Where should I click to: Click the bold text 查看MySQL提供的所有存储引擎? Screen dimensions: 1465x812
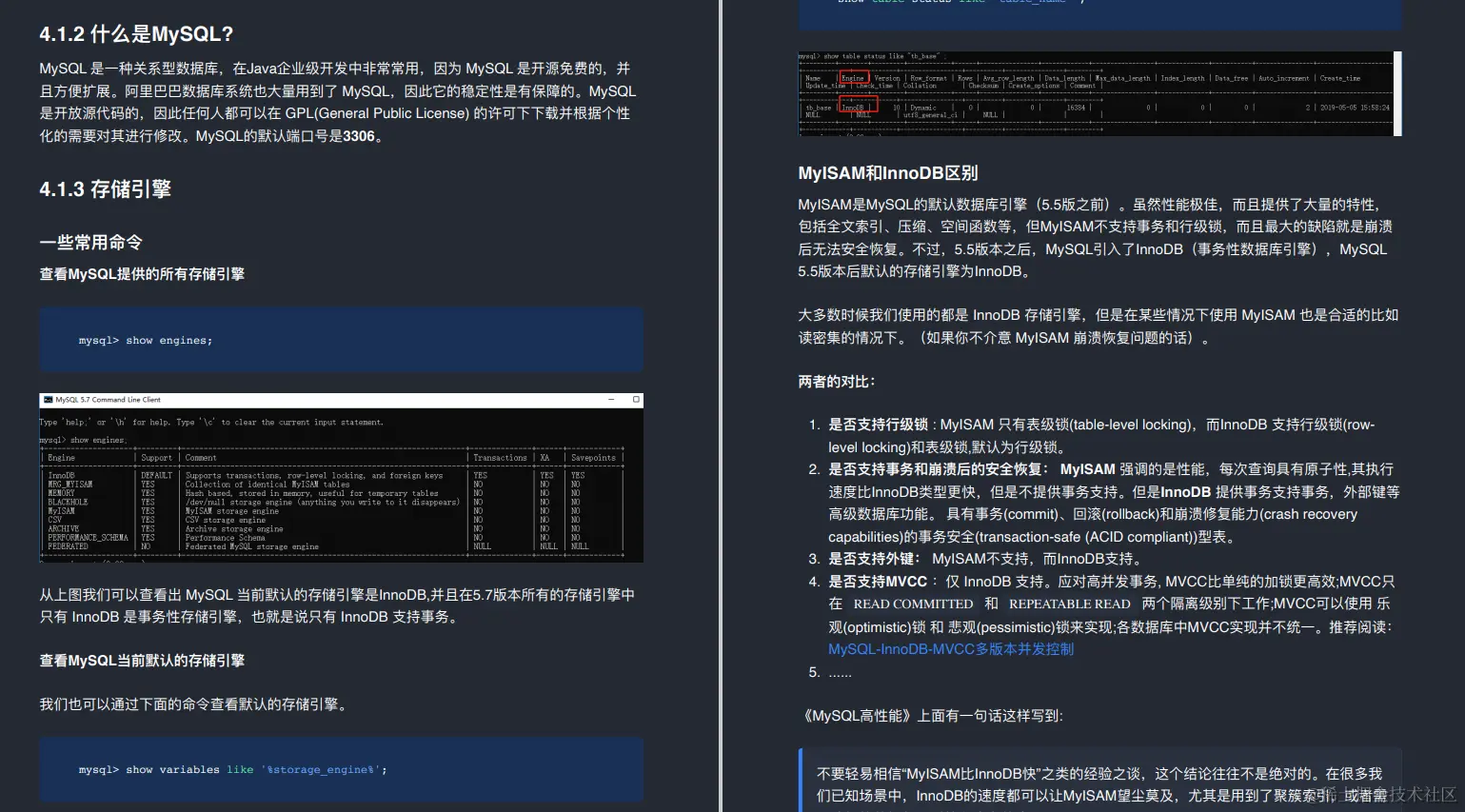142,274
